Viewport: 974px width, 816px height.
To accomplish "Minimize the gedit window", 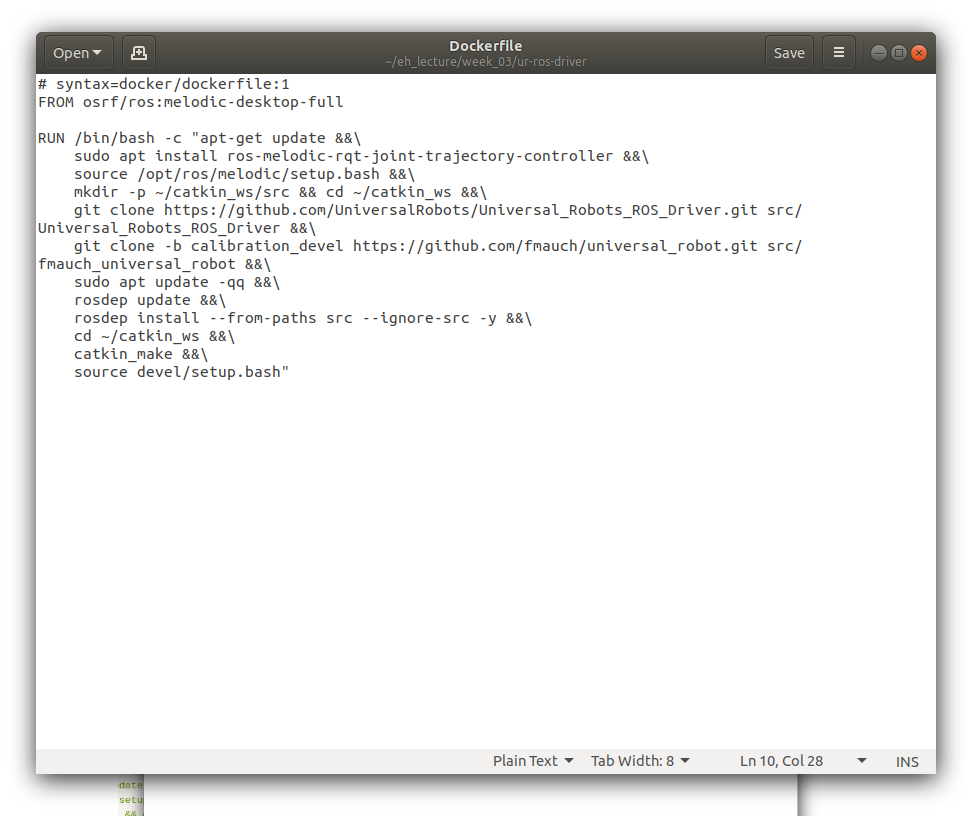I will (x=878, y=53).
